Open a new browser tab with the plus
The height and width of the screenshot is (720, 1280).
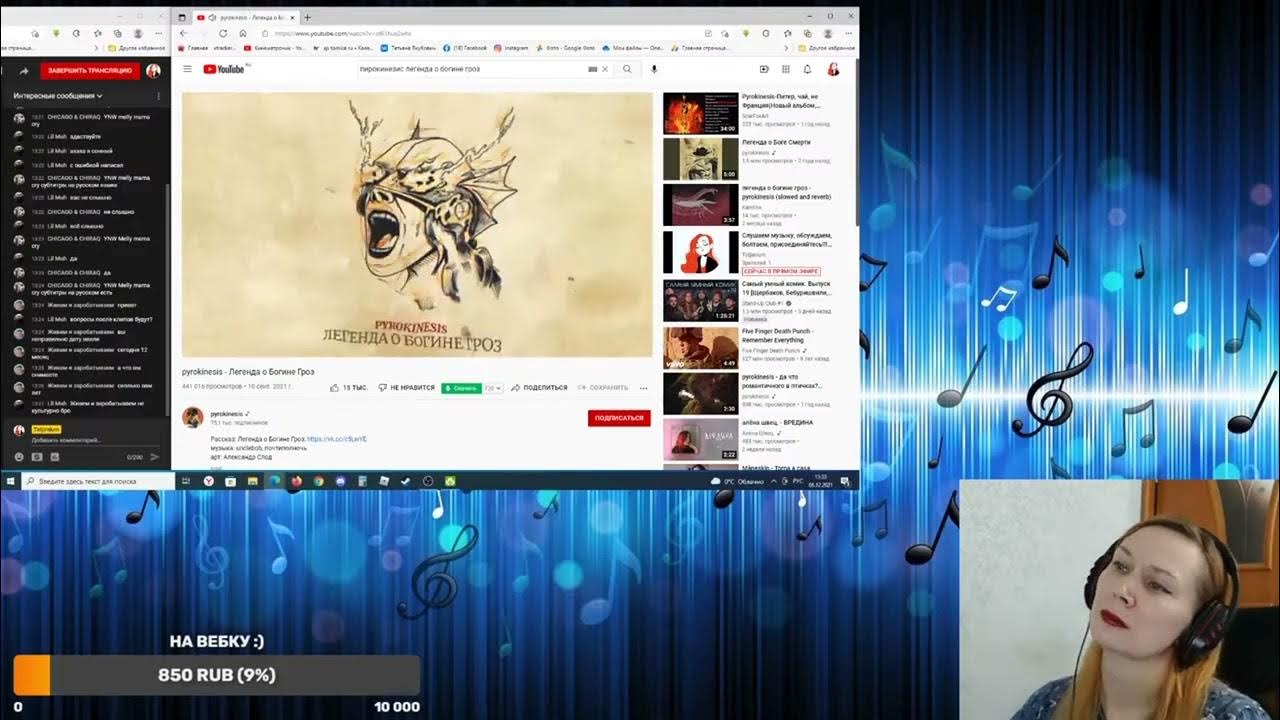tap(307, 17)
